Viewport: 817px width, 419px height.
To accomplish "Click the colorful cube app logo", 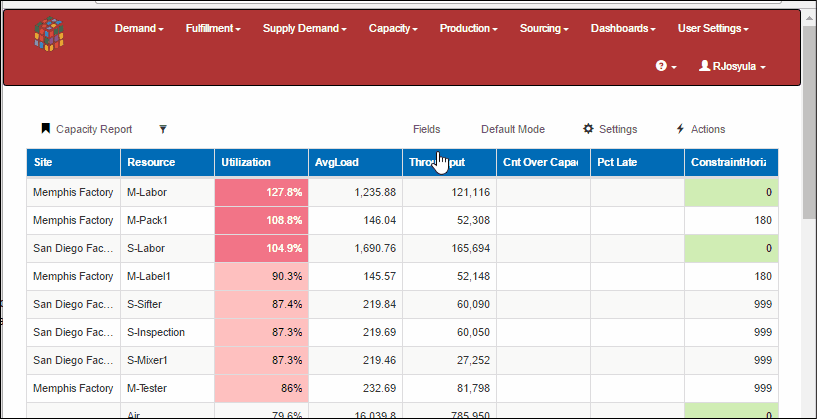I will pyautogui.click(x=49, y=34).
